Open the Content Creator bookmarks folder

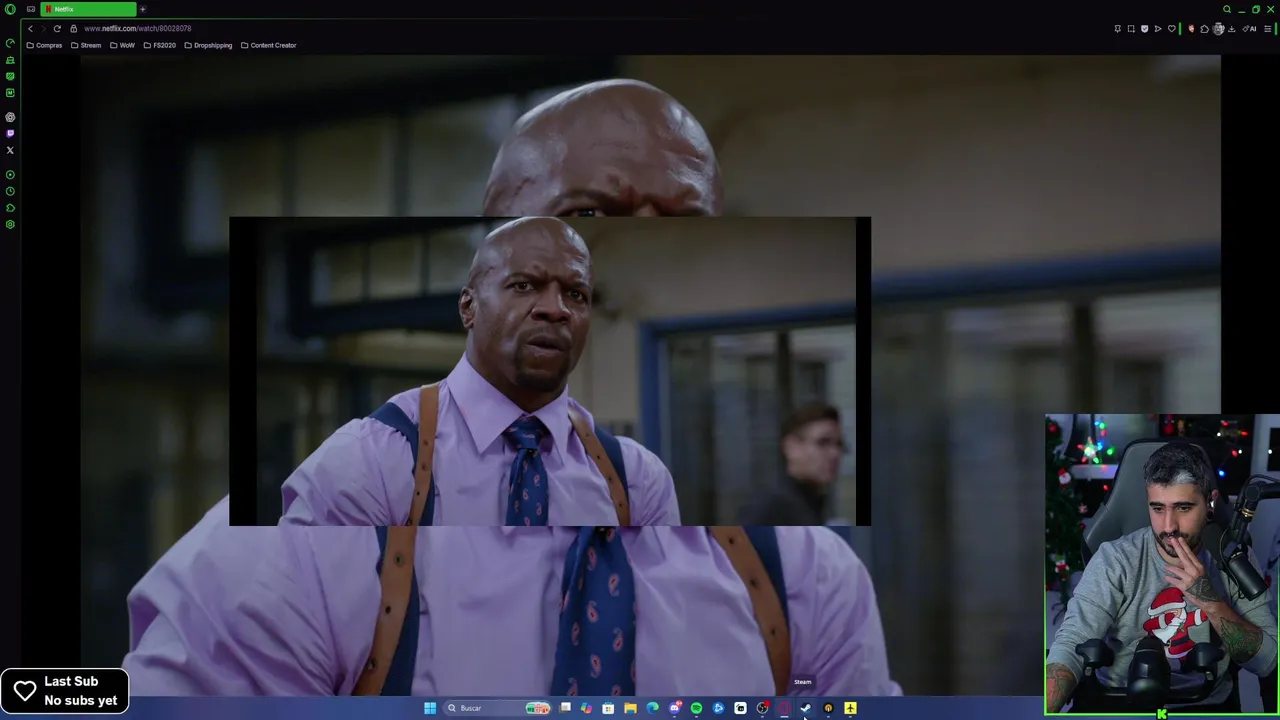(x=268, y=45)
